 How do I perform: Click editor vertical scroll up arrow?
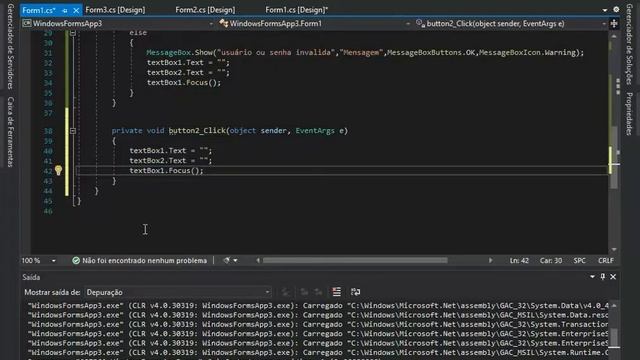(x=614, y=37)
